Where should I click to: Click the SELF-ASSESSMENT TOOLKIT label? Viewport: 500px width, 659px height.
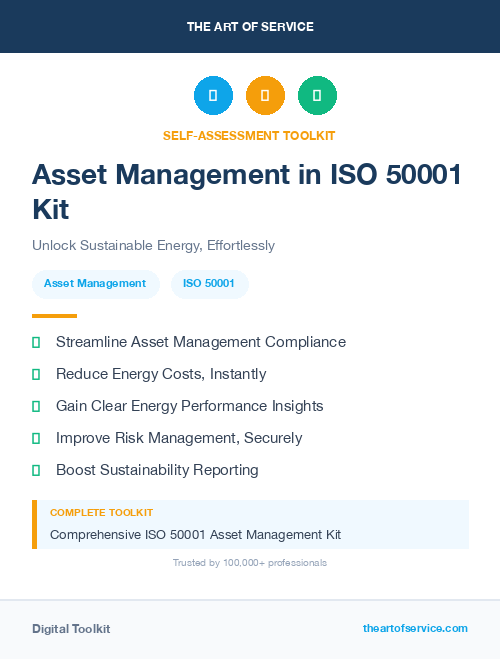click(x=249, y=136)
